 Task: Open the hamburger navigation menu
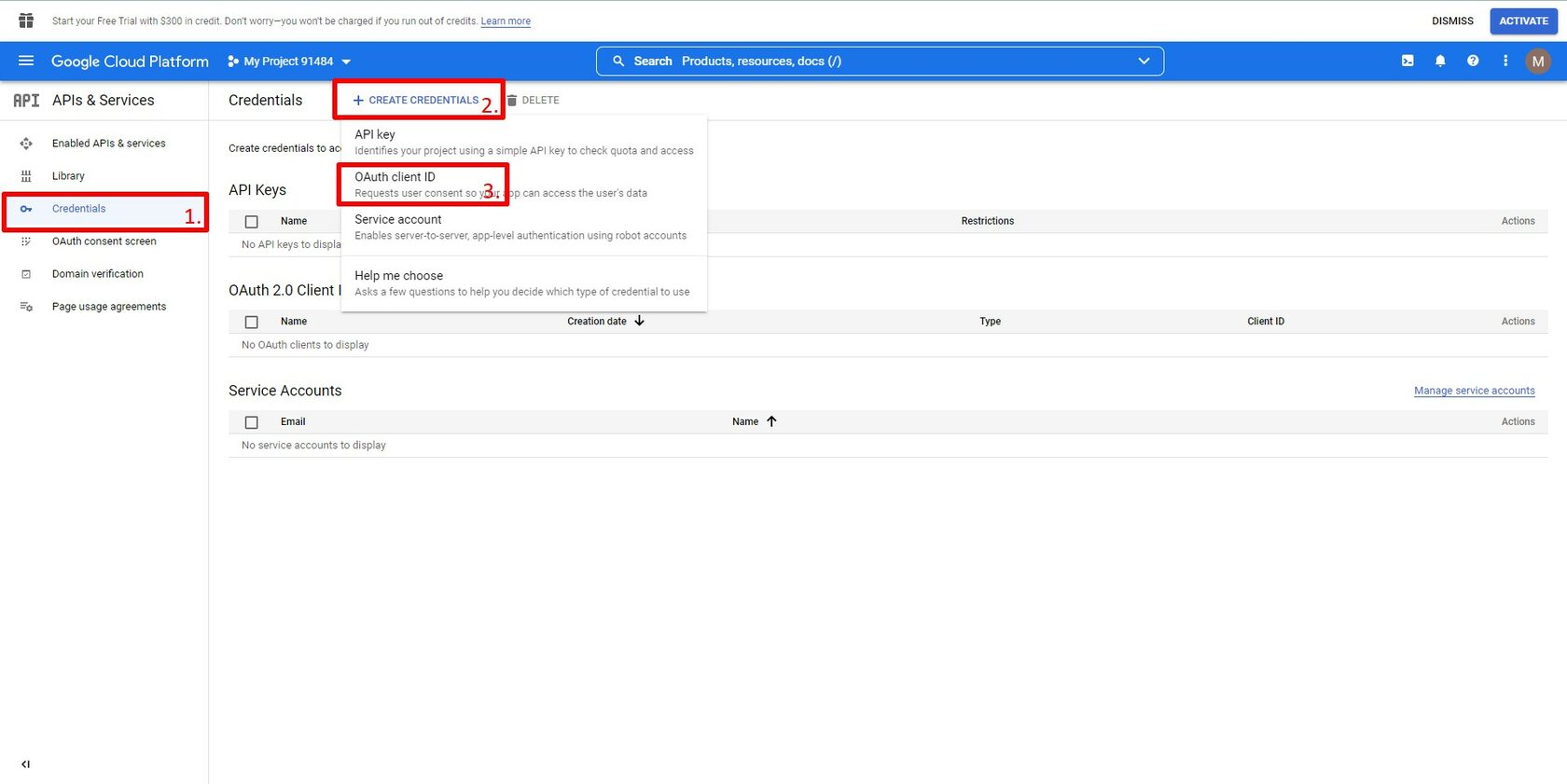[x=26, y=61]
